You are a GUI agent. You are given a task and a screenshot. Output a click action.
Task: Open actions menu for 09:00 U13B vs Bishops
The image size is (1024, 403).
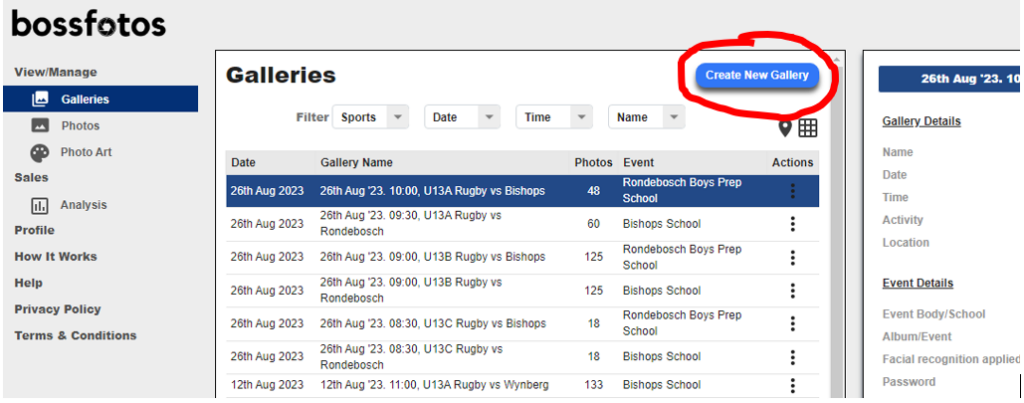click(793, 257)
